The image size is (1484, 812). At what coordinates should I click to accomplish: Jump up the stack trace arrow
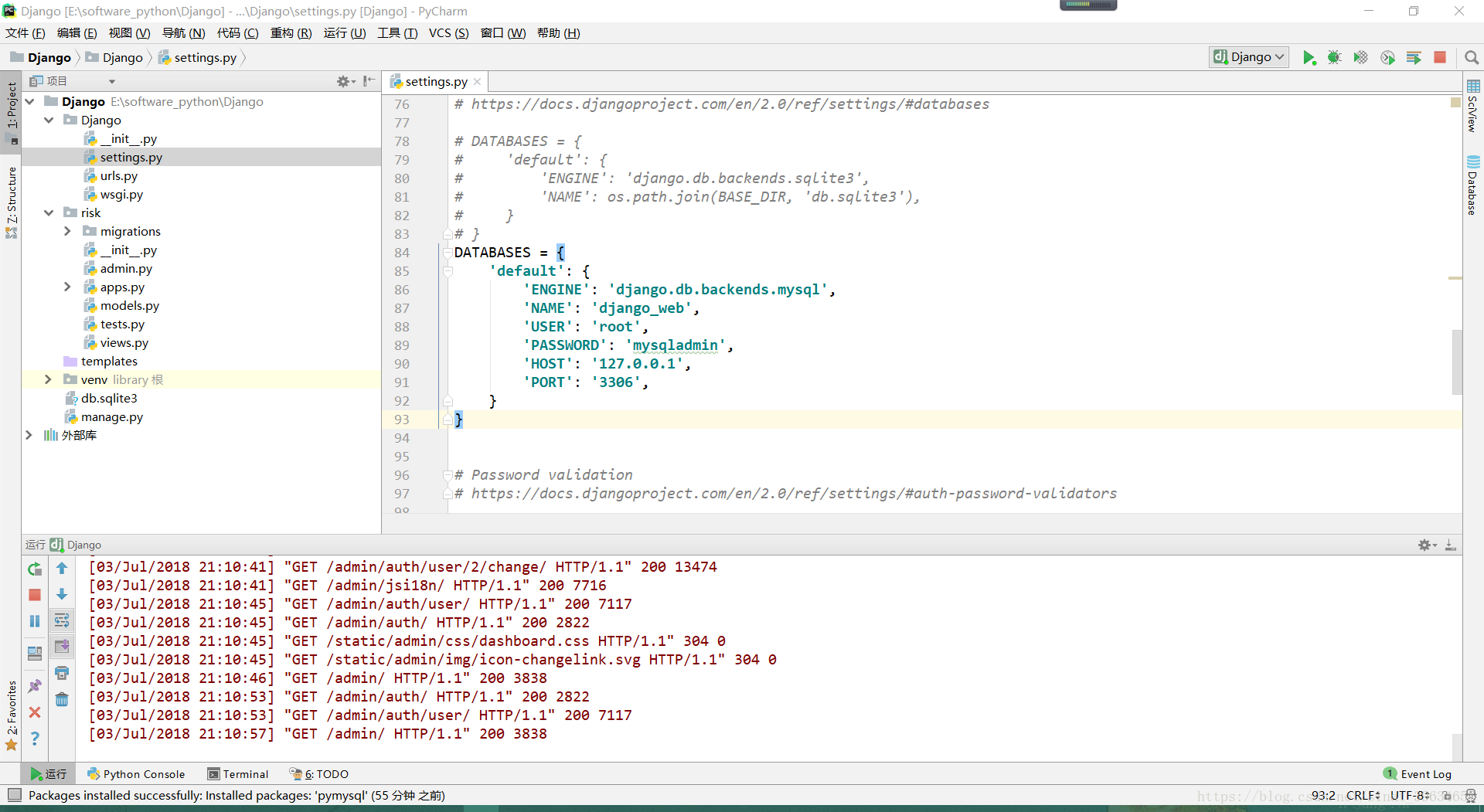click(x=62, y=569)
